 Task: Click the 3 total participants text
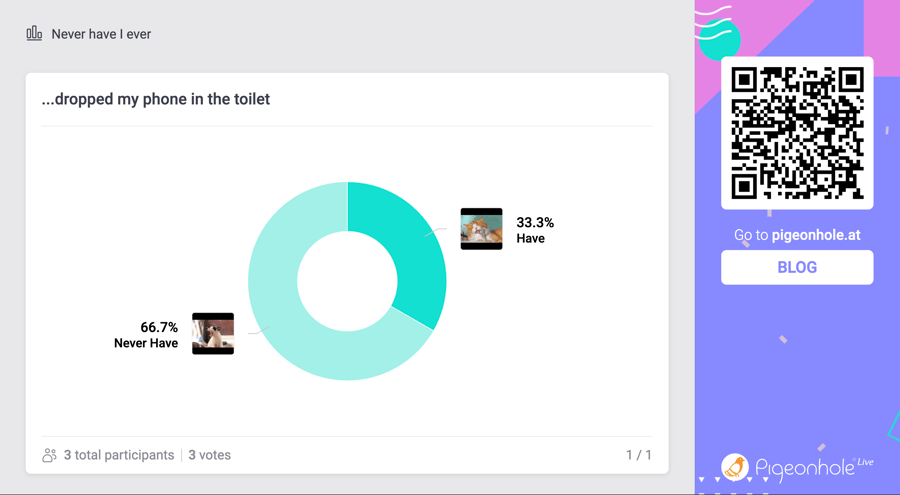point(119,455)
